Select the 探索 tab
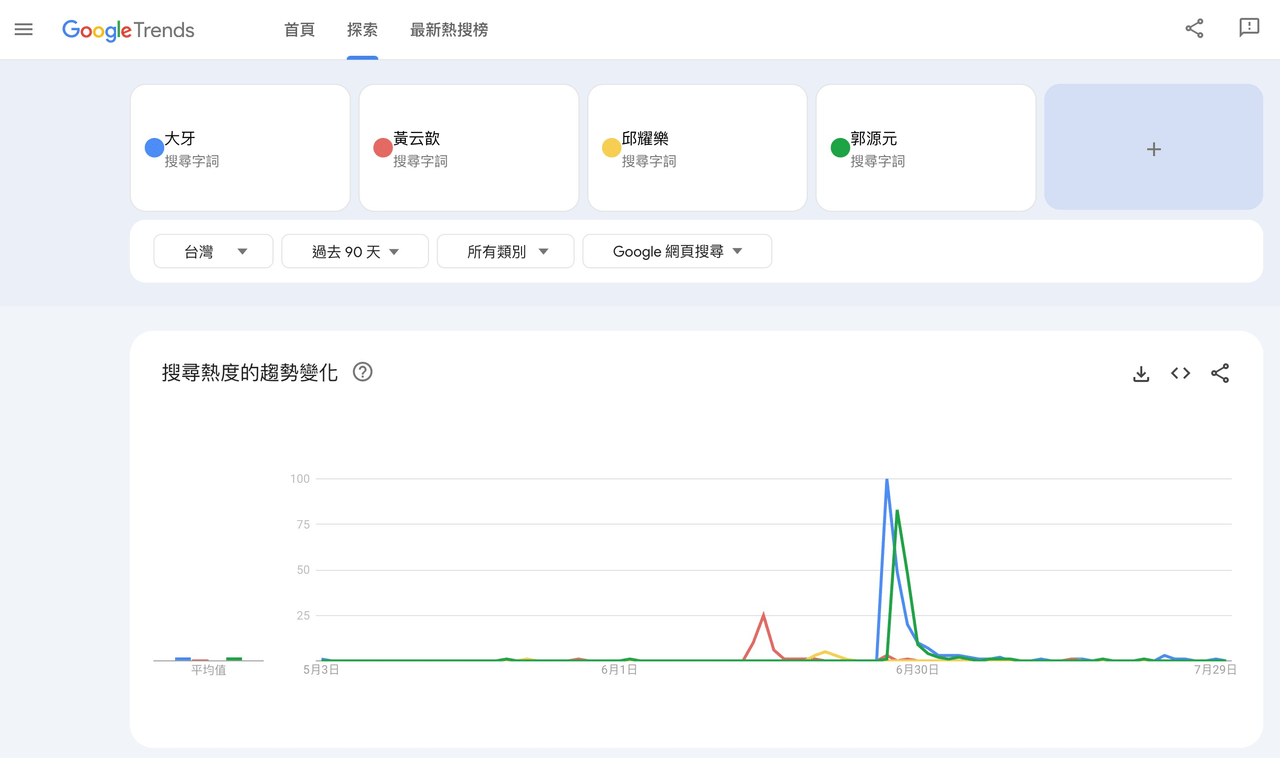Screen dimensions: 1280x758 [362, 30]
